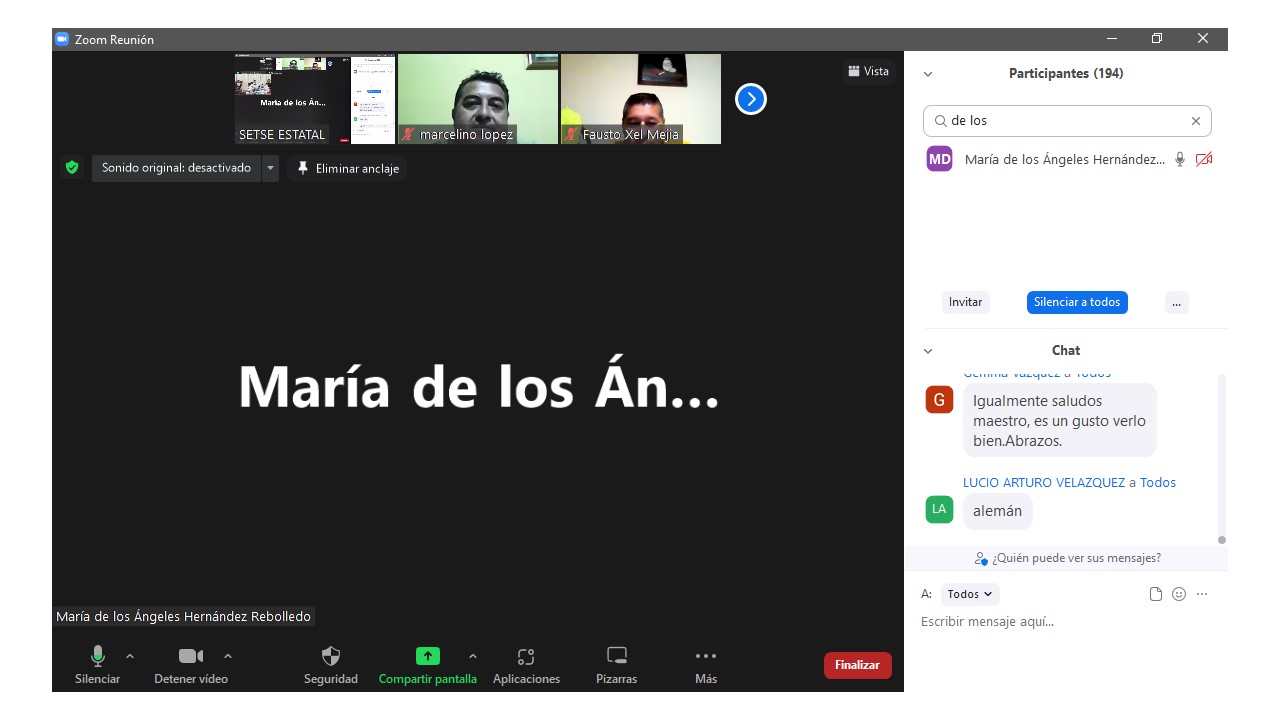
Task: Open participant panel more options (...)
Action: tap(1176, 302)
